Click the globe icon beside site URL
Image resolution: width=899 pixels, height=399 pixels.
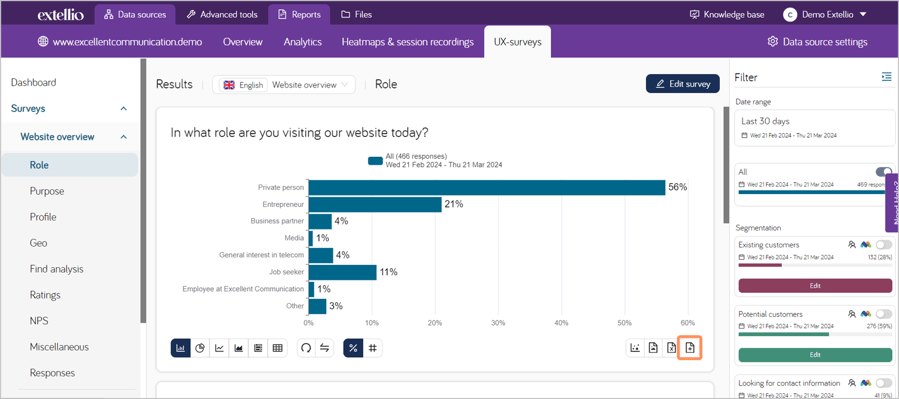tap(43, 42)
